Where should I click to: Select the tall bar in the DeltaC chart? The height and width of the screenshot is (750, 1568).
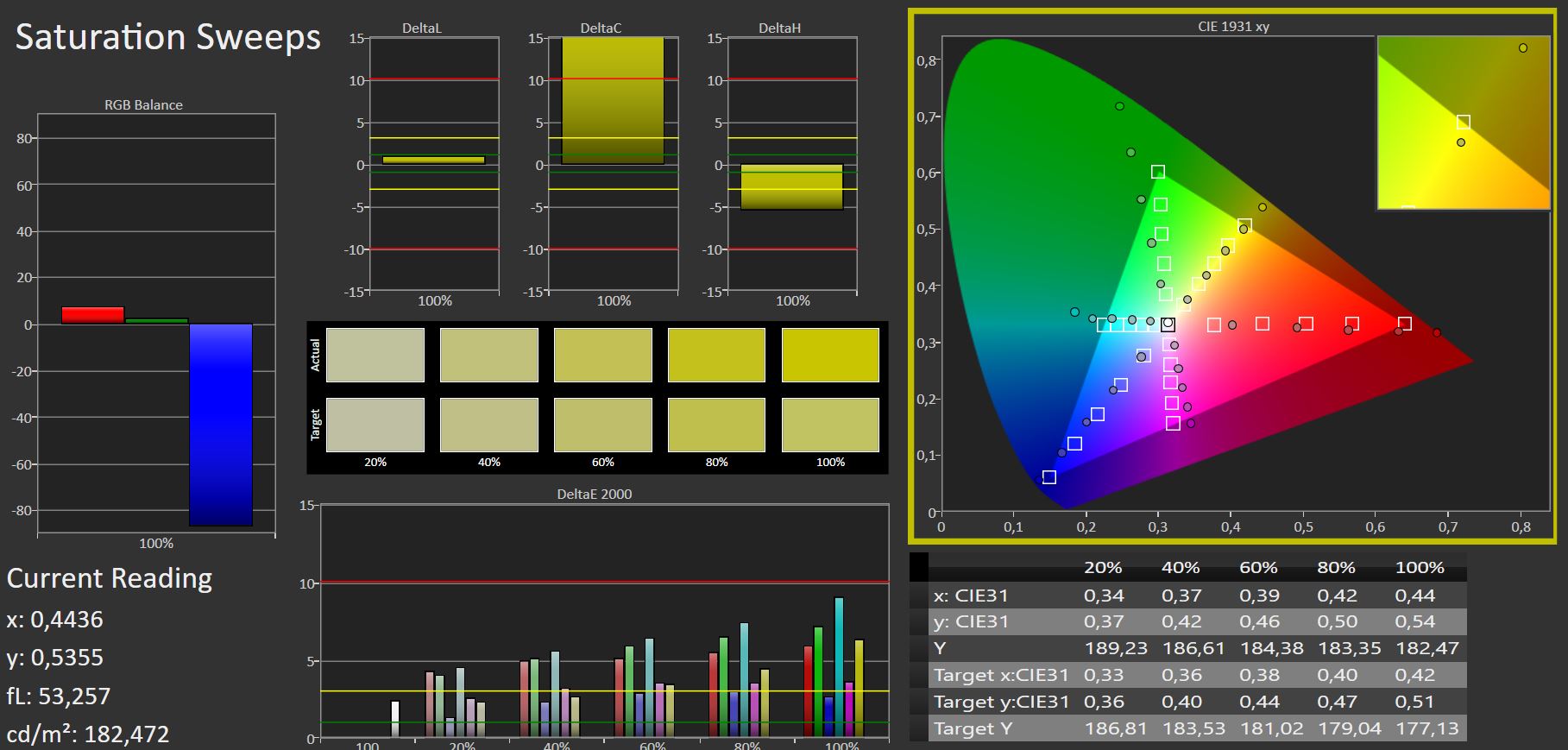click(613, 101)
